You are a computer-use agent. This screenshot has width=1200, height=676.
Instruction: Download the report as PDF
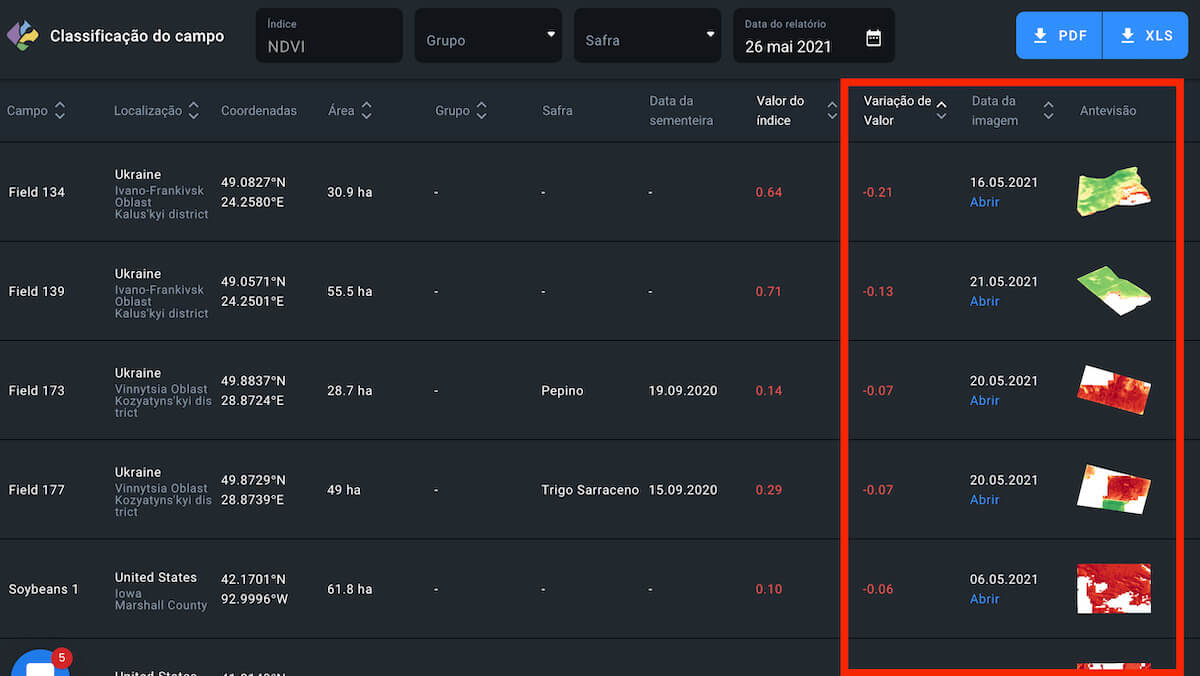click(1059, 36)
